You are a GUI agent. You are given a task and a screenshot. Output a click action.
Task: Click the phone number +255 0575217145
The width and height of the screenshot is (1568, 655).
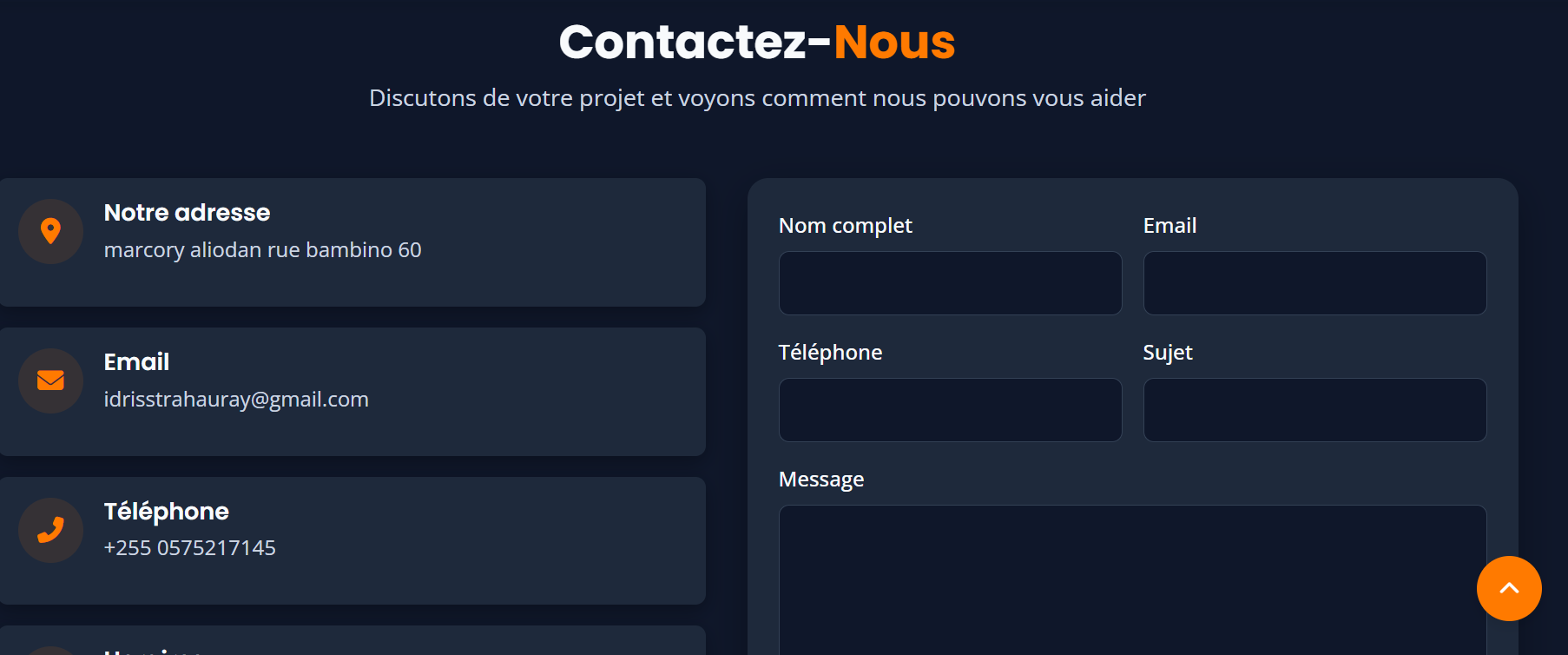pos(189,548)
